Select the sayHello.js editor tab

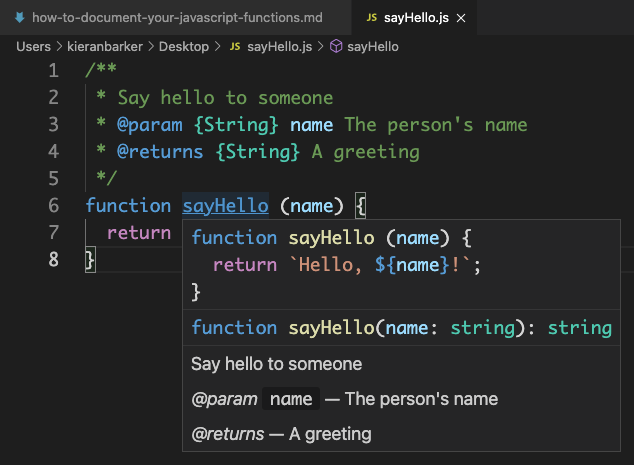coord(414,17)
